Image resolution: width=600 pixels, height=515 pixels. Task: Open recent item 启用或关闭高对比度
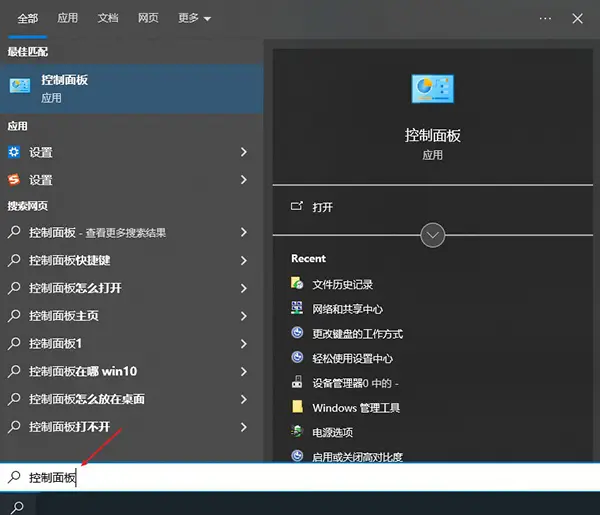click(x=357, y=457)
